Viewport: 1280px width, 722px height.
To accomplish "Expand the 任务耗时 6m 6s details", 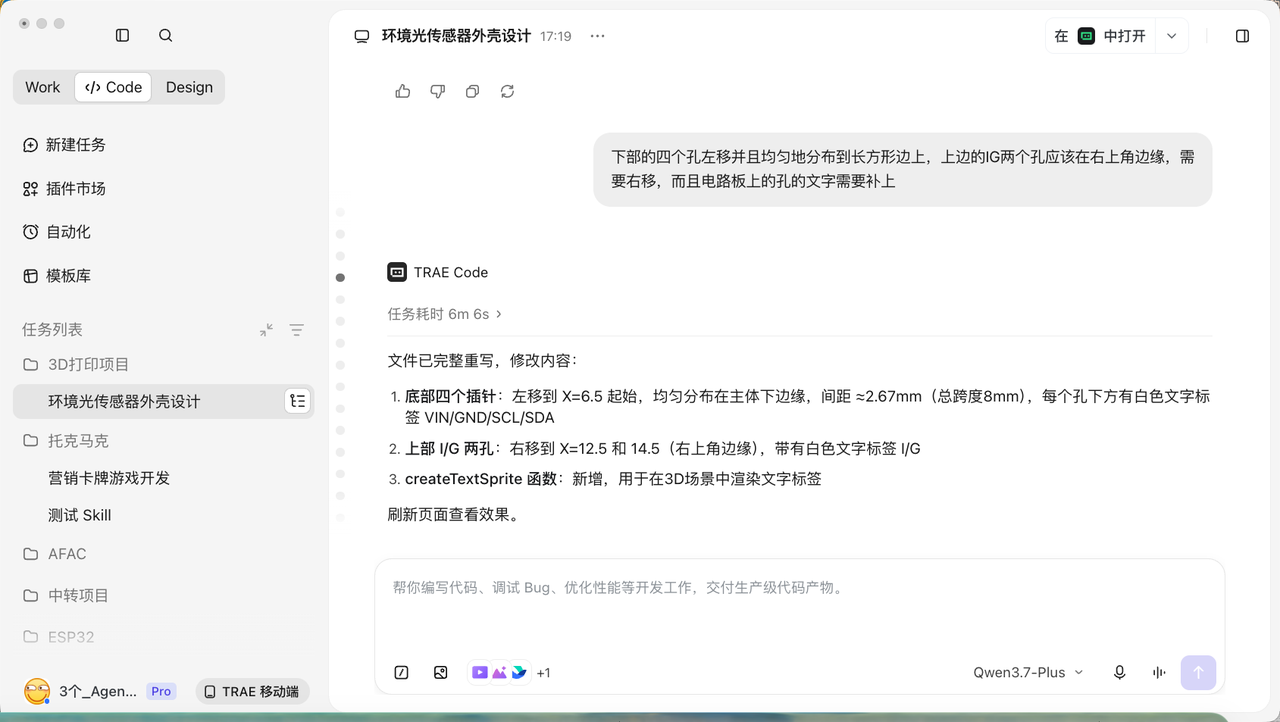I will tap(445, 314).
